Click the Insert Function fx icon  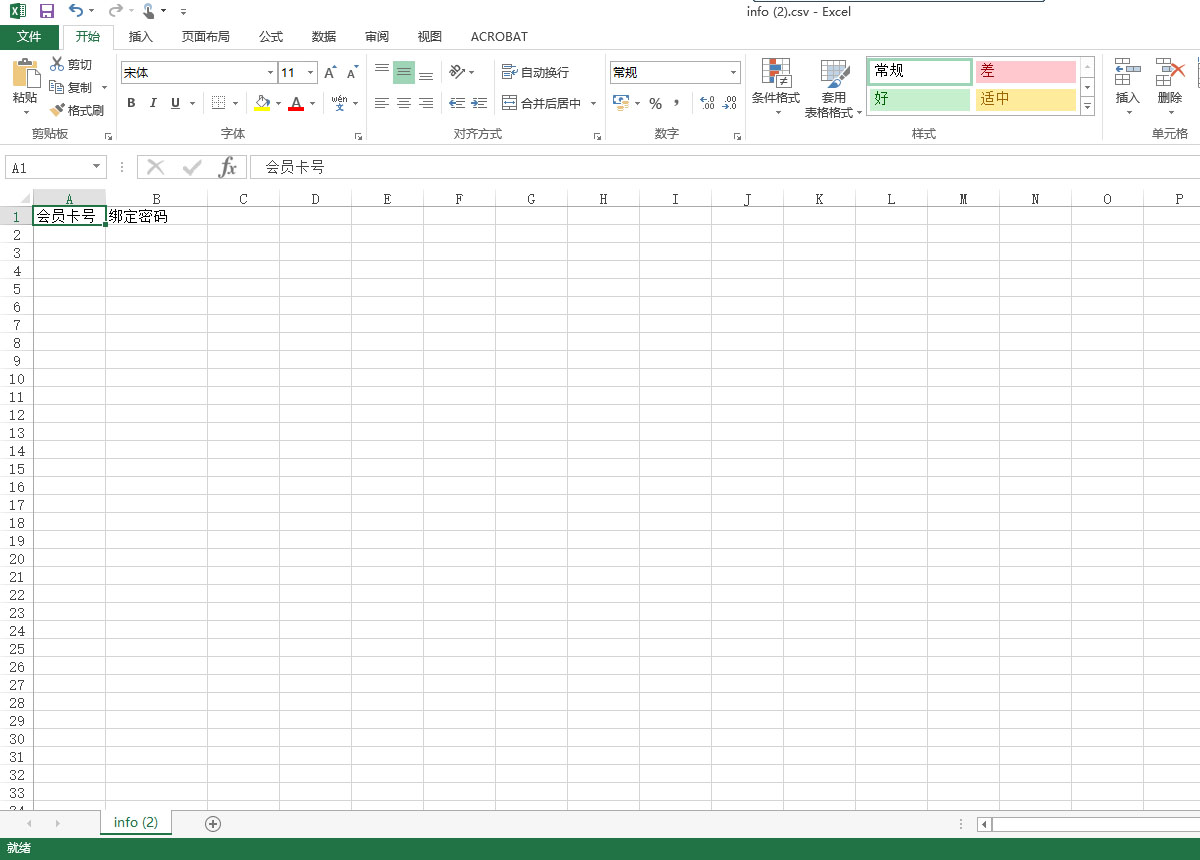[x=228, y=167]
